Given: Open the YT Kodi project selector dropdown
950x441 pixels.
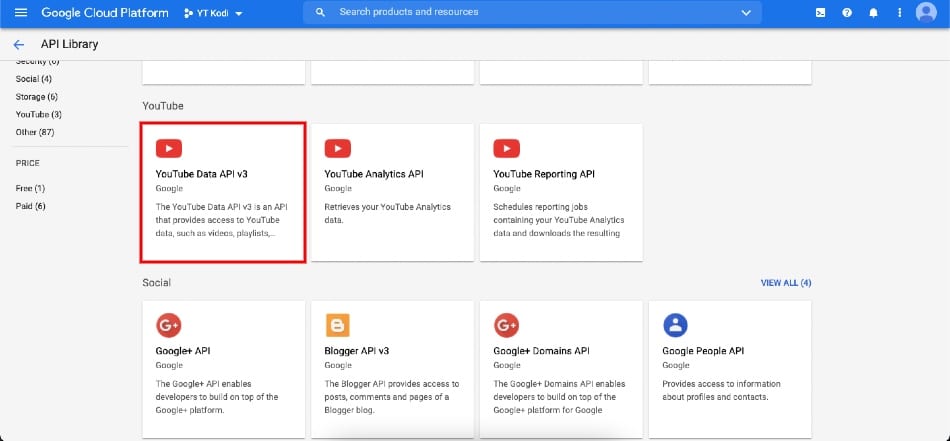Looking at the screenshot, I should 213,13.
